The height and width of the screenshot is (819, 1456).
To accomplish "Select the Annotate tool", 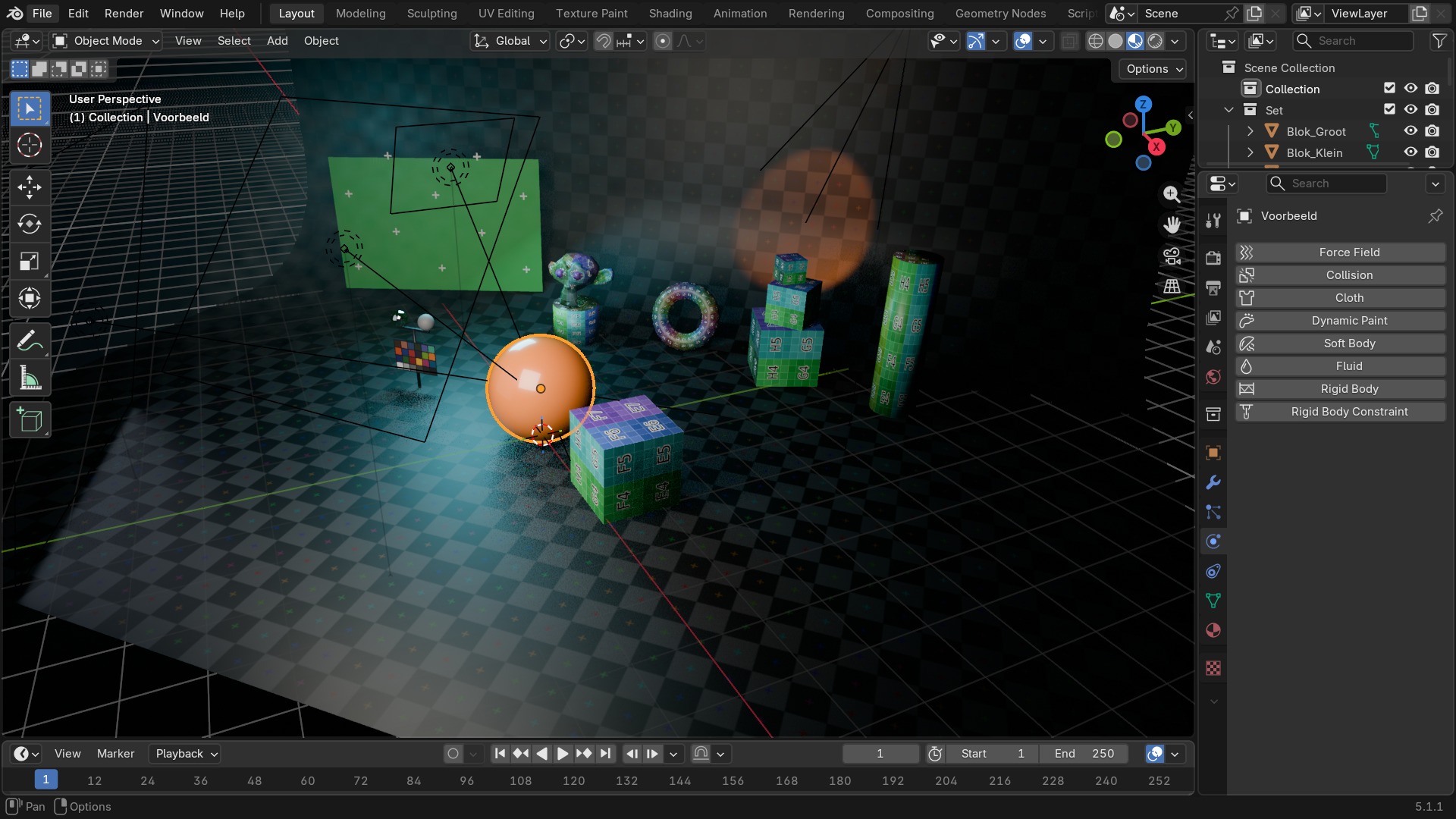I will coord(30,341).
